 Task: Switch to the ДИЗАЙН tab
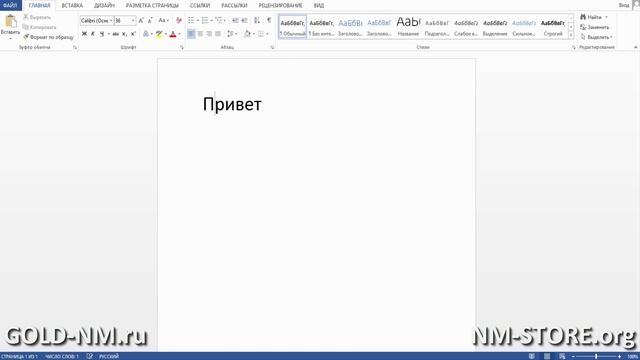pos(104,5)
